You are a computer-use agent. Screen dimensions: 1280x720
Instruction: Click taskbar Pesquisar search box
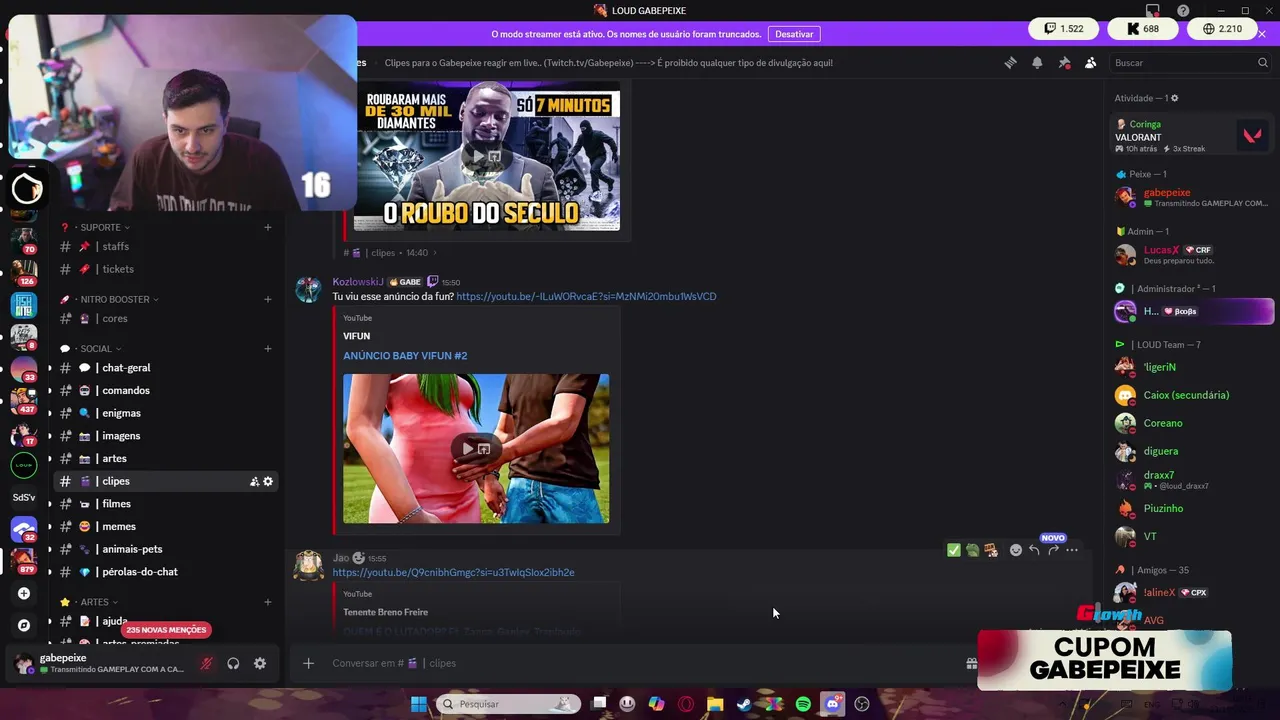508,704
